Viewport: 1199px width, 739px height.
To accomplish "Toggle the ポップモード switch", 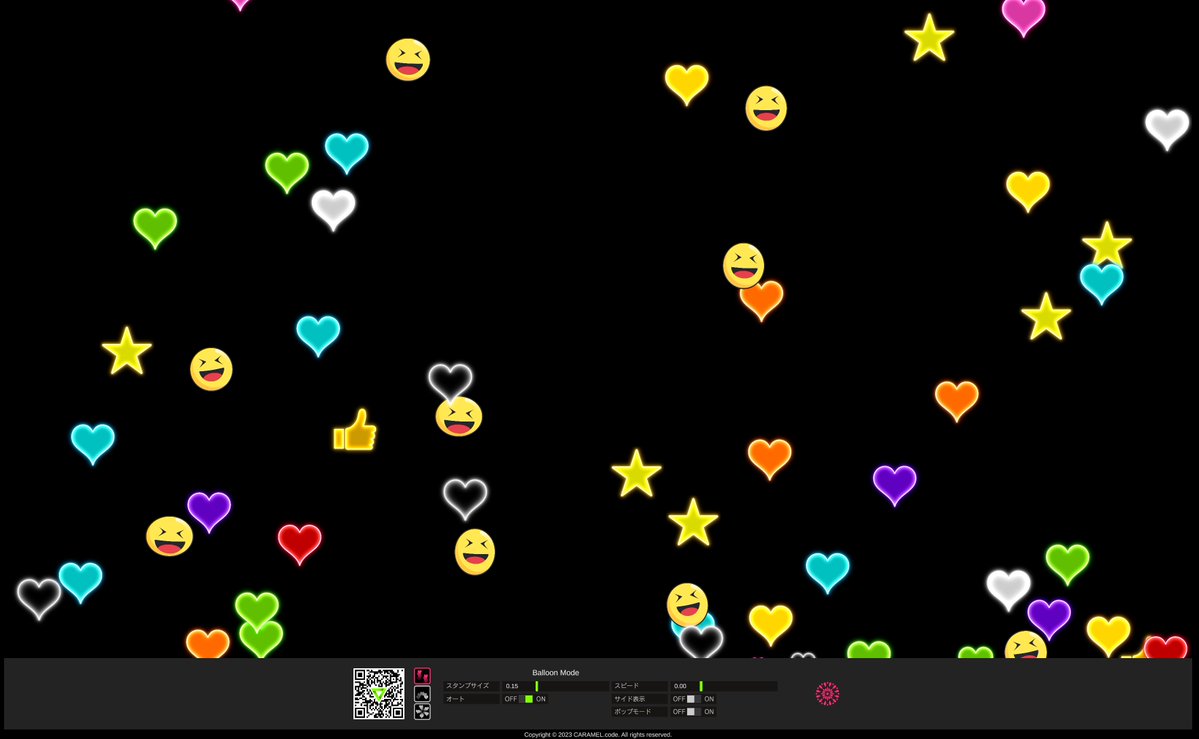I will 694,711.
